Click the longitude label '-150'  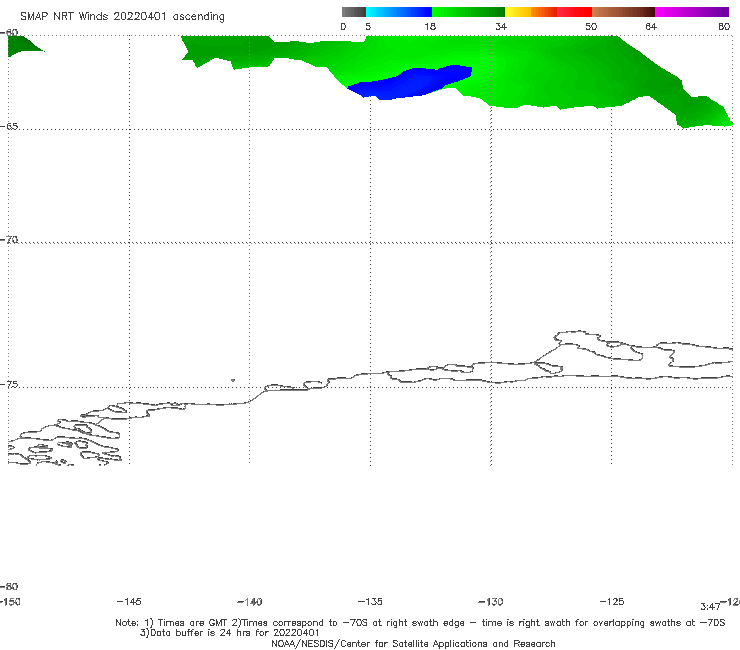pyautogui.click(x=10, y=602)
